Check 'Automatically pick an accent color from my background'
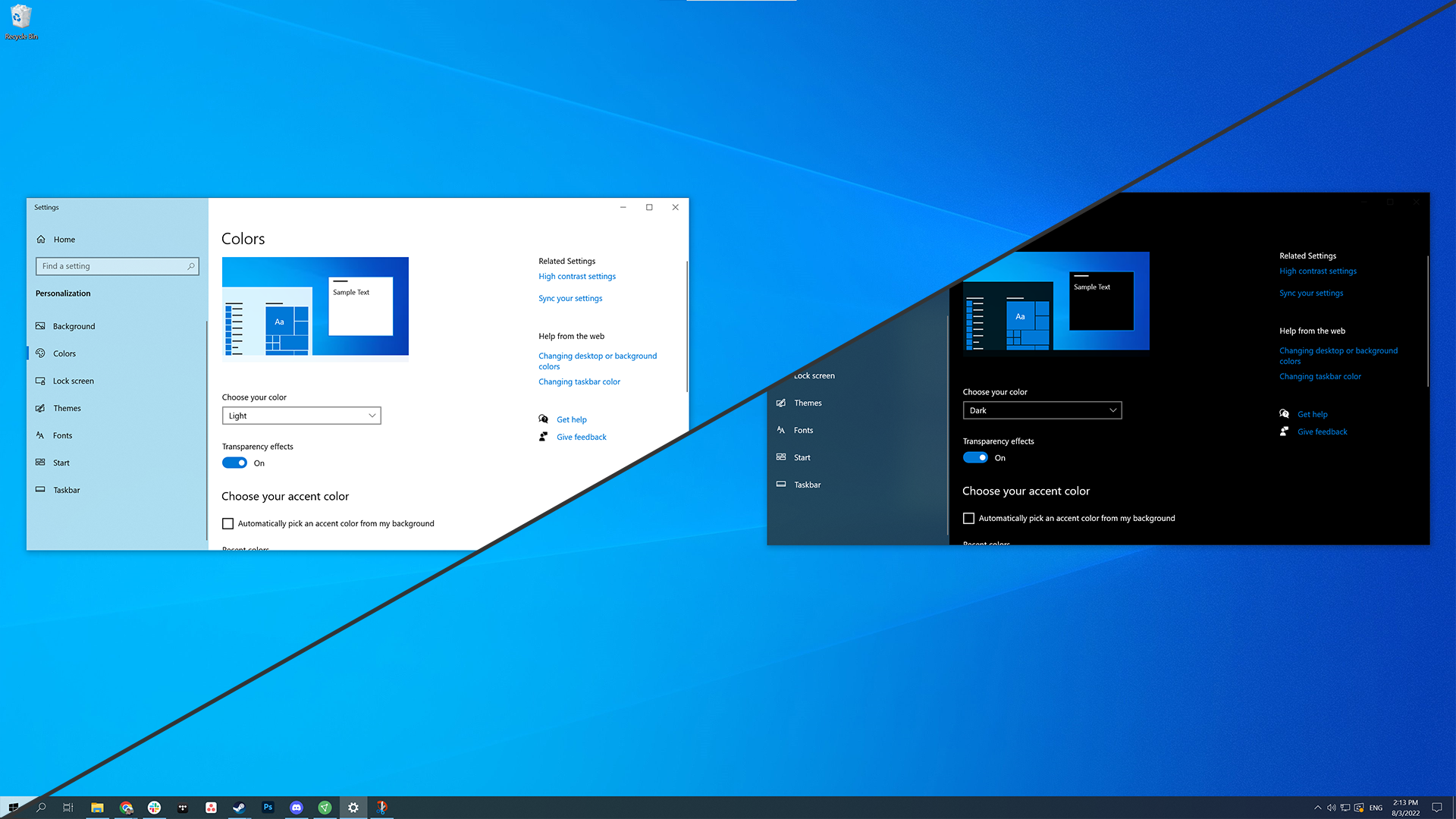This screenshot has width=1456, height=819. [x=227, y=523]
